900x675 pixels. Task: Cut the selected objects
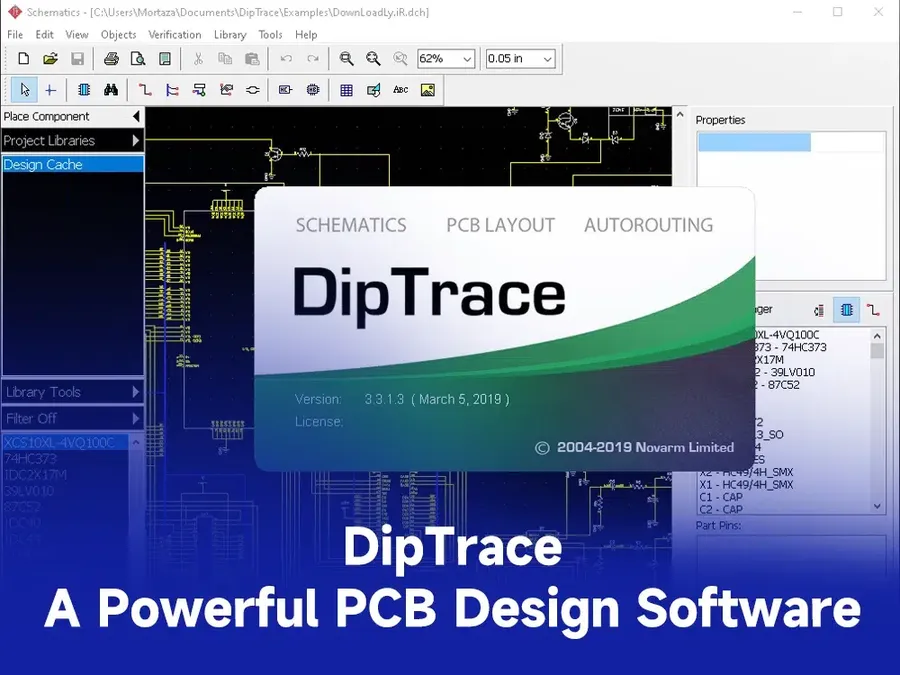click(x=198, y=59)
